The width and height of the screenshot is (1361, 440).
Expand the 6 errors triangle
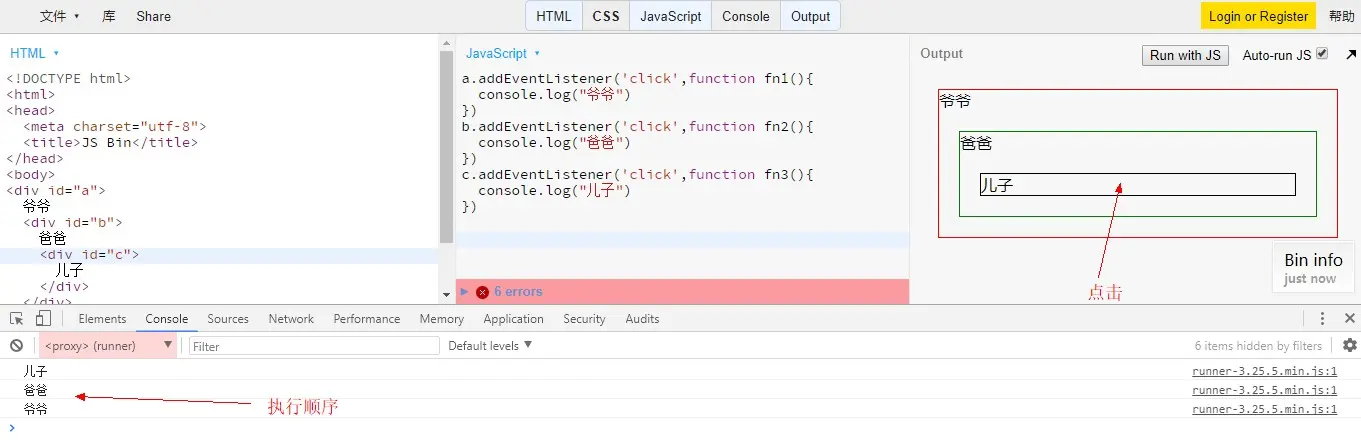(464, 292)
